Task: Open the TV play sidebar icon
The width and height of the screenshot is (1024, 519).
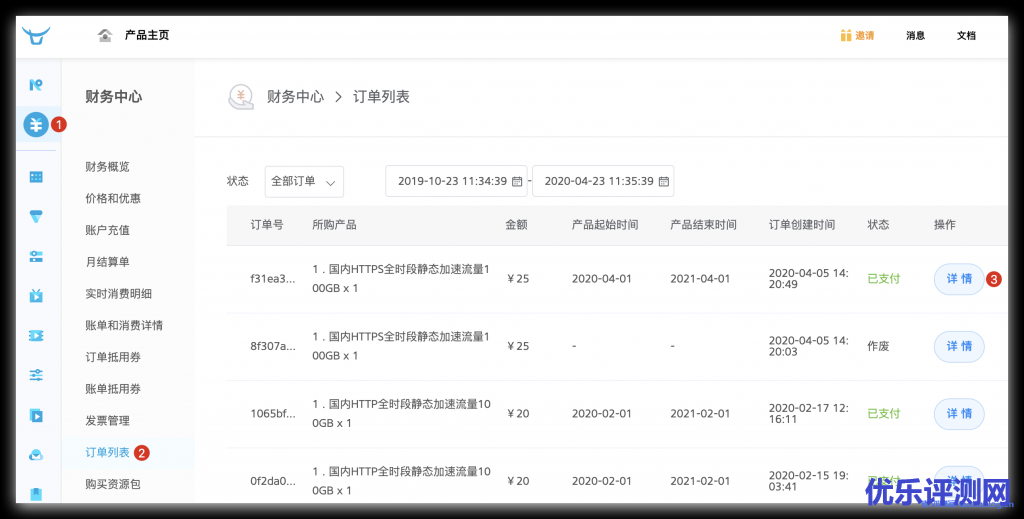Action: (36, 296)
